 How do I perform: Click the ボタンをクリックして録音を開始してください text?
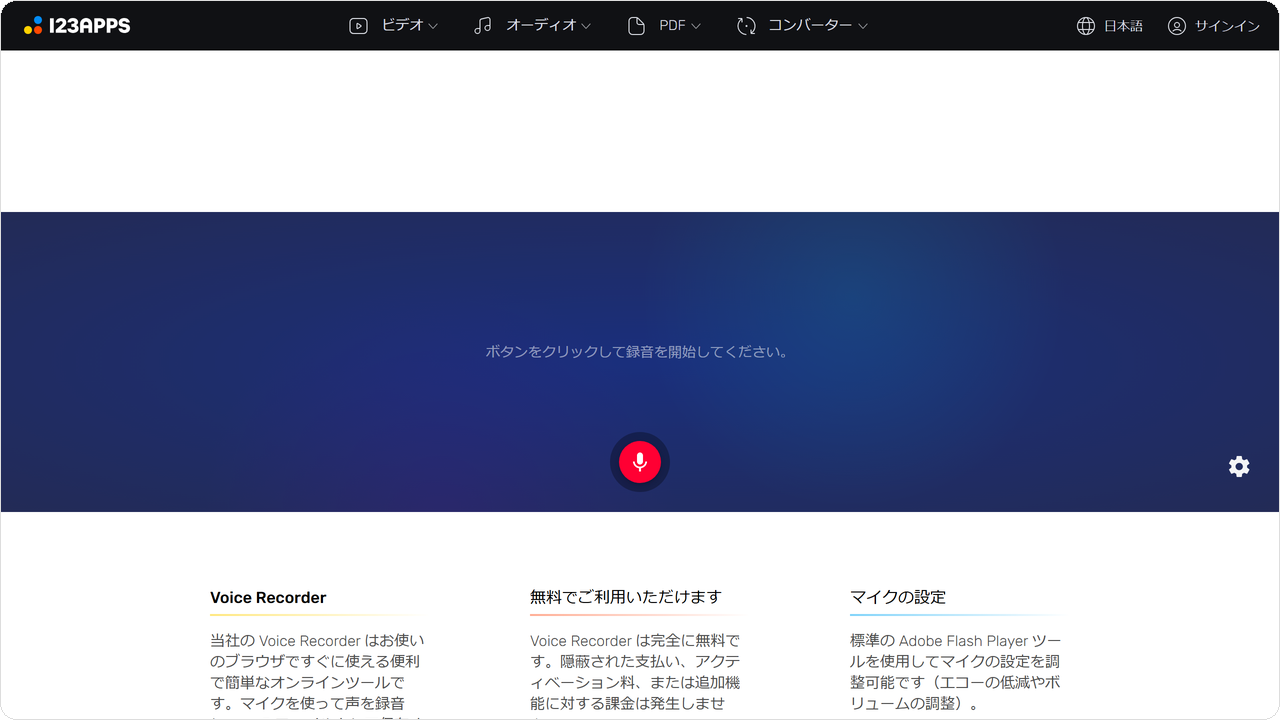[638, 352]
